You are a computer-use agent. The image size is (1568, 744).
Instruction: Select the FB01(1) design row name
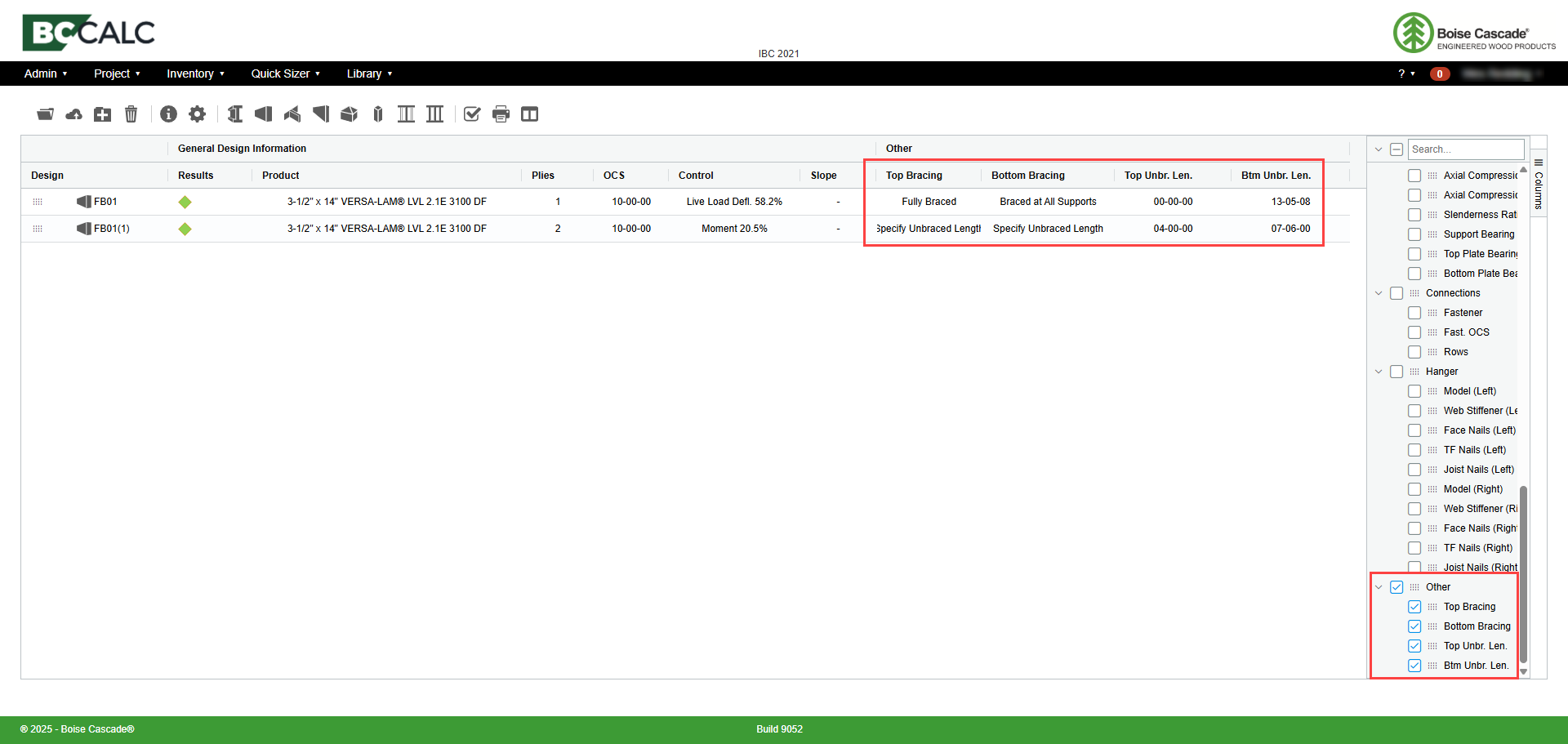(112, 229)
